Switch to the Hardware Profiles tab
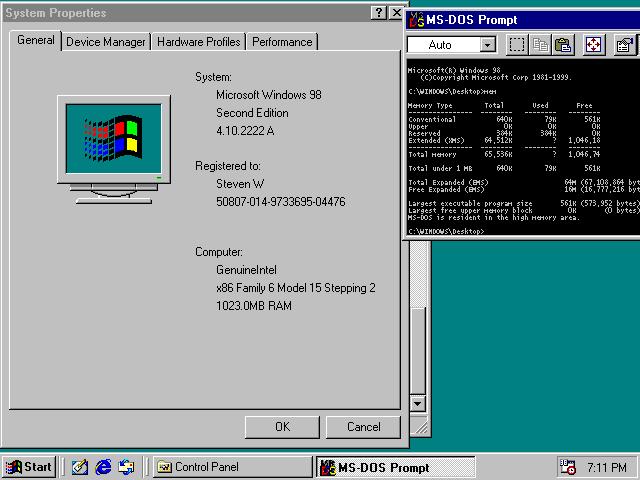This screenshot has height=480, width=640. click(x=198, y=42)
